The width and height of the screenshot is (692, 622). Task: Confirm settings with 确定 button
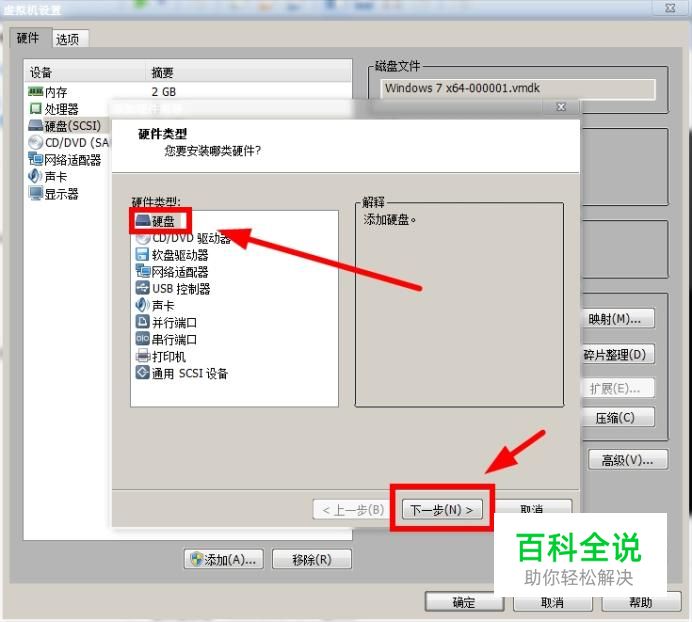tap(464, 602)
